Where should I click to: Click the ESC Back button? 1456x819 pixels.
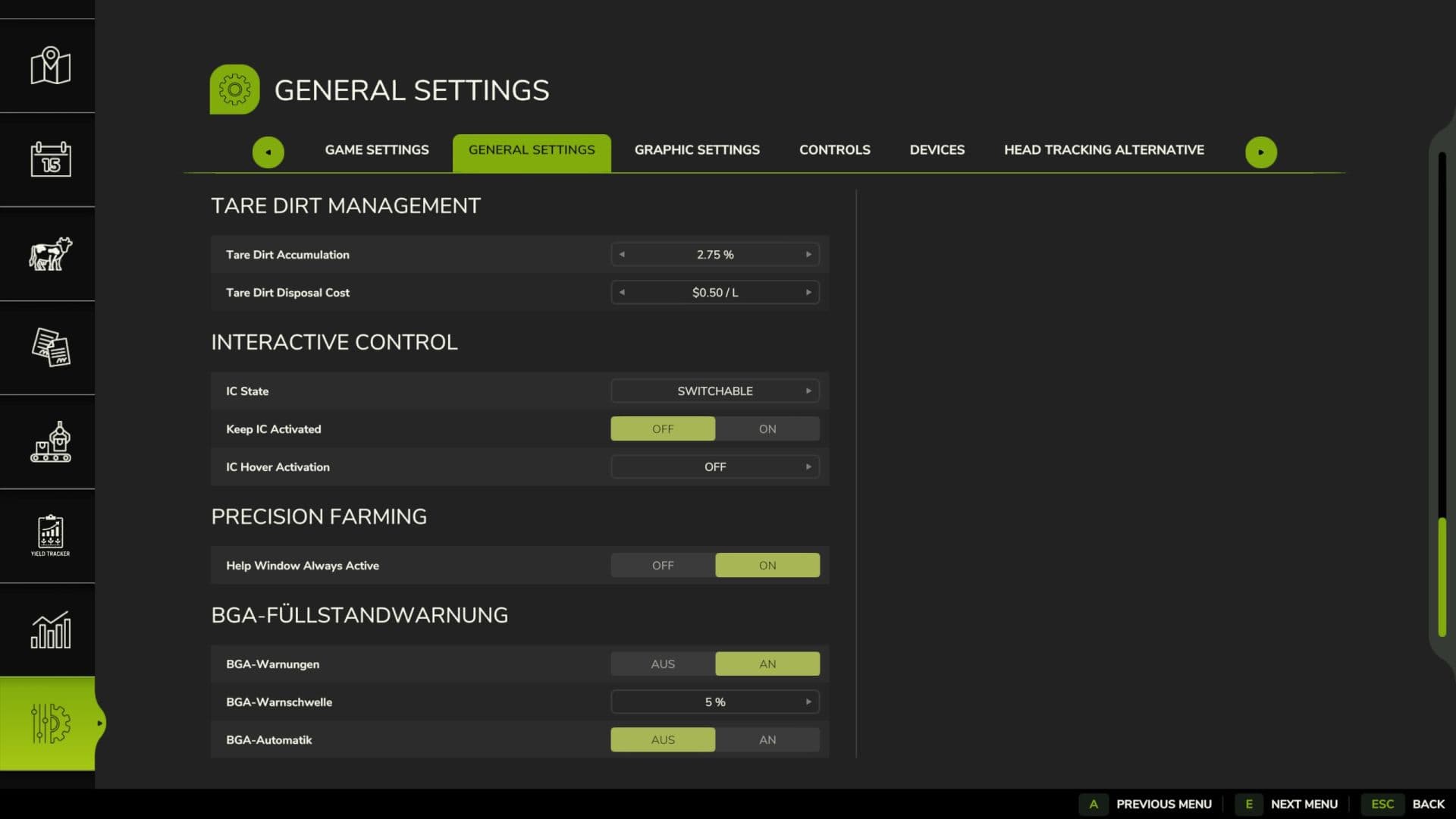1404,804
